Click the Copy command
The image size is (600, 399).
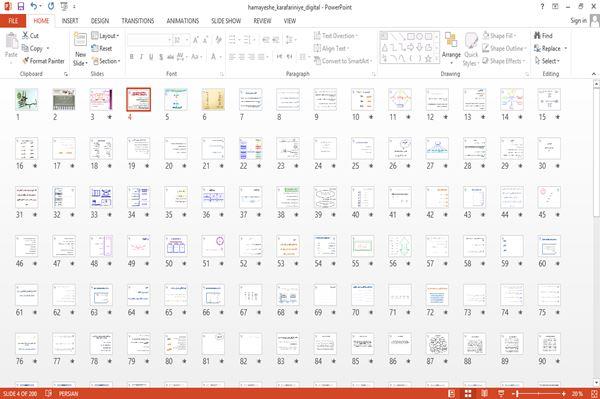point(33,48)
